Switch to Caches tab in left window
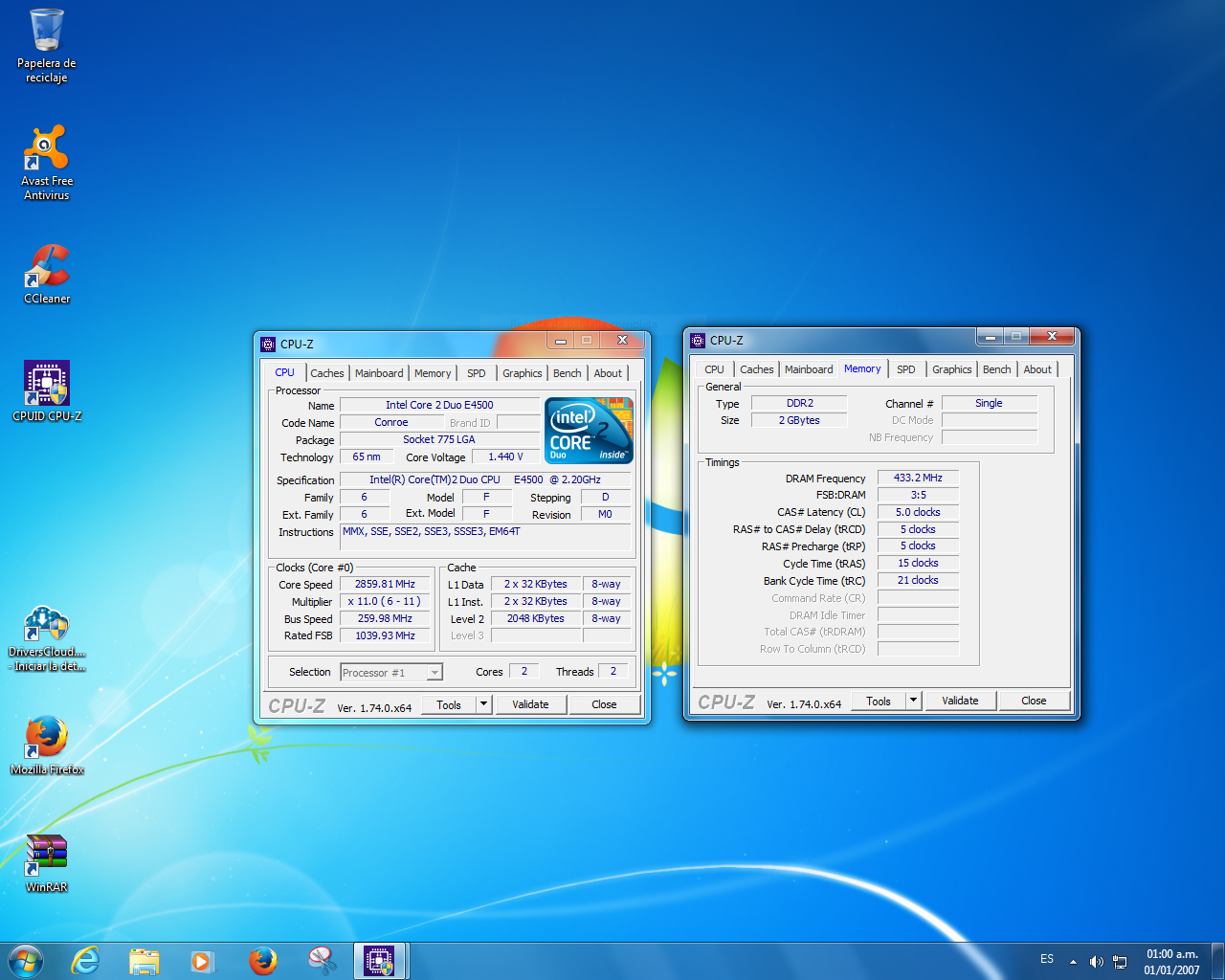The image size is (1225, 980). (327, 373)
